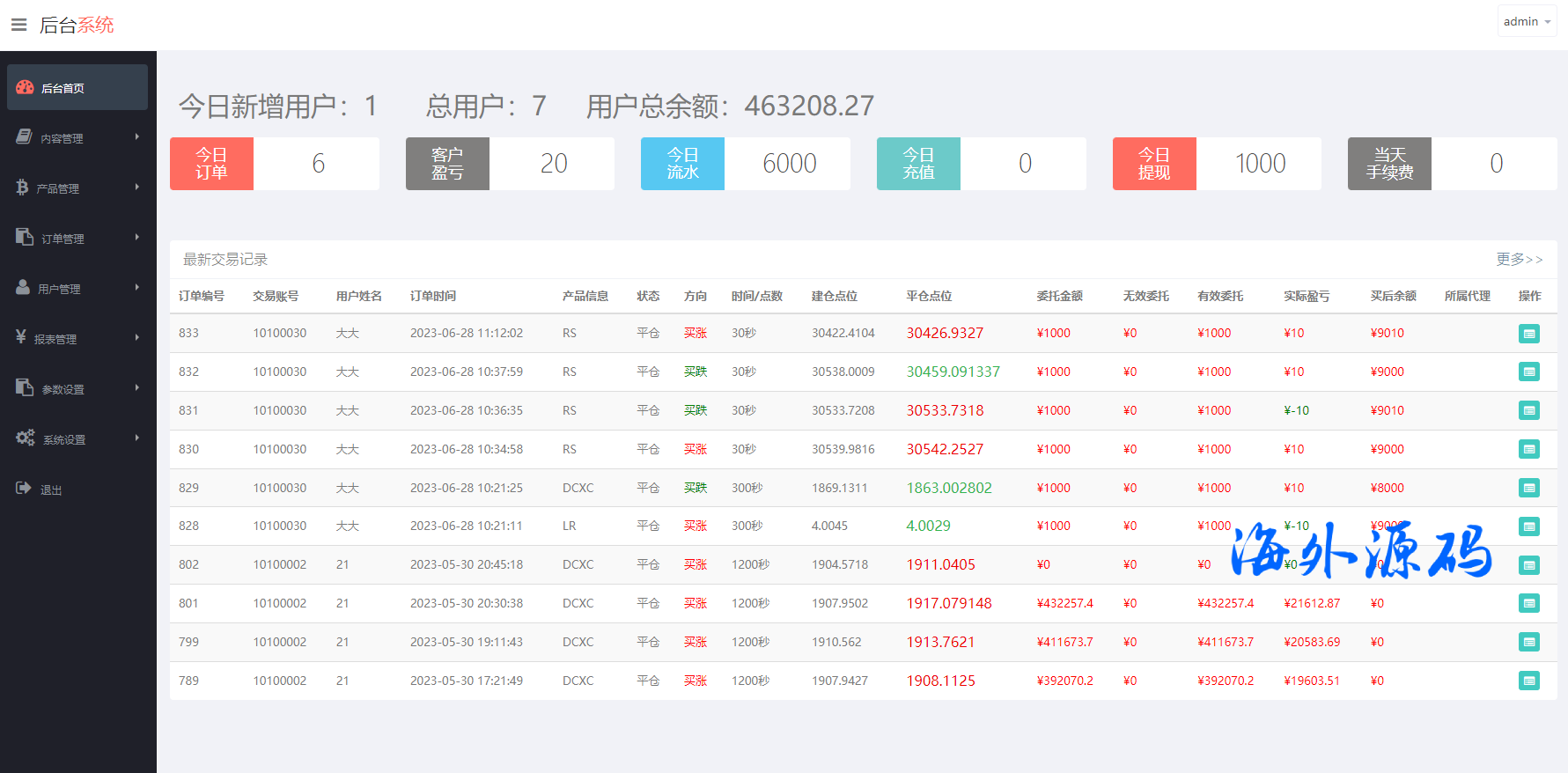Click the yen icon for 报表管理

(21, 337)
